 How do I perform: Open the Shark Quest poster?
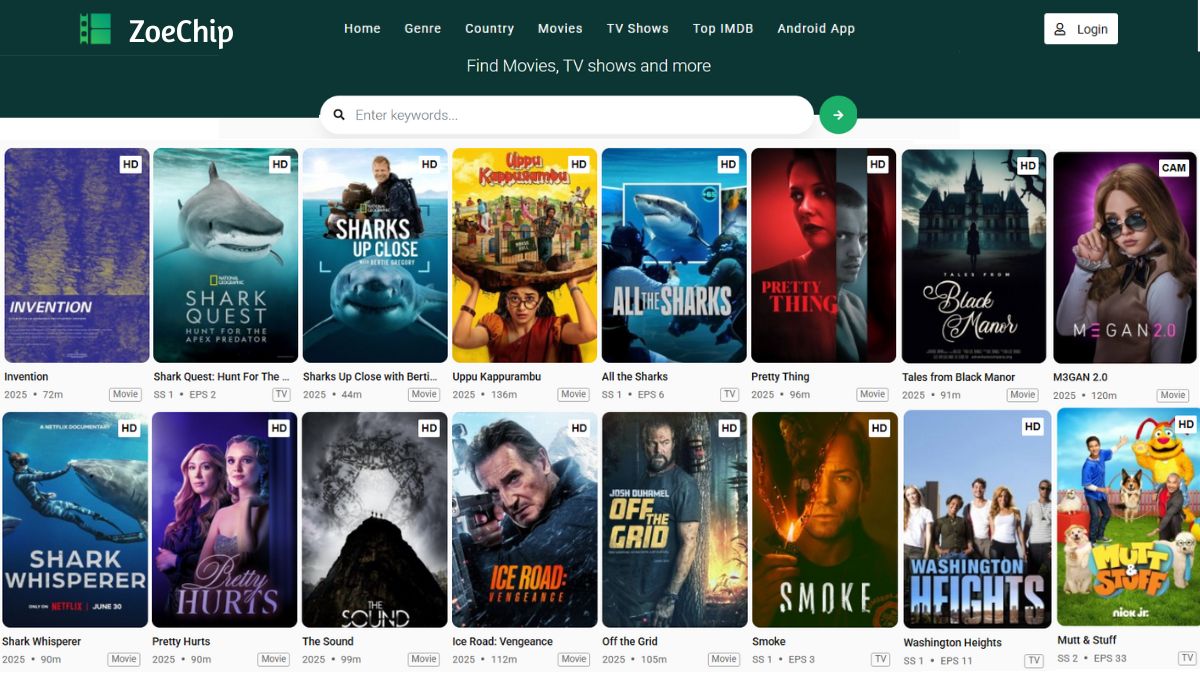[x=225, y=255]
